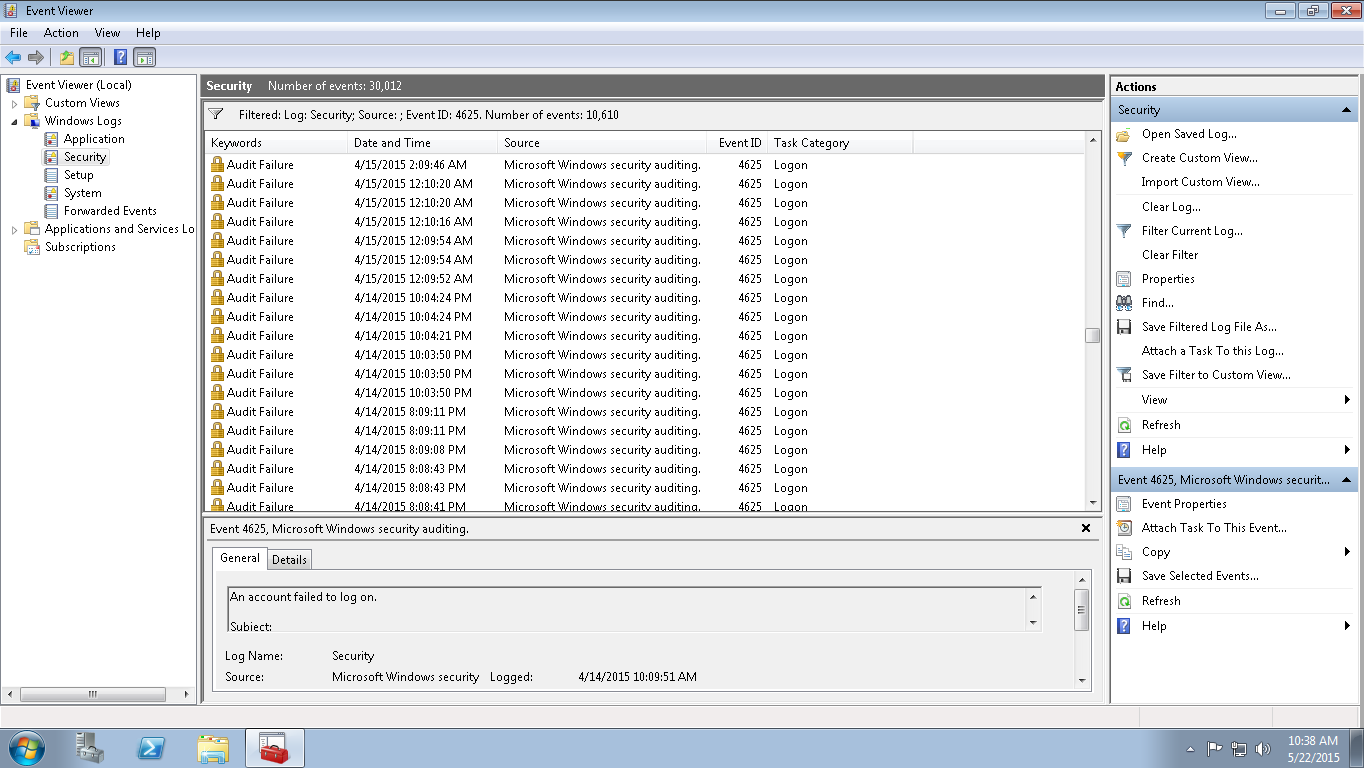Open the File menu
The height and width of the screenshot is (768, 1364).
point(19,33)
